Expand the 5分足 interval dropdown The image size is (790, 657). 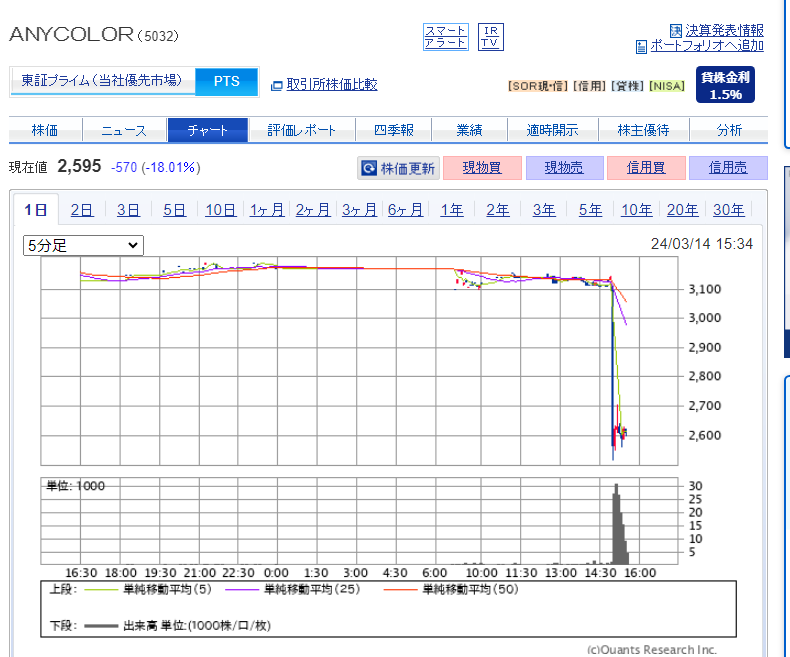pyautogui.click(x=83, y=245)
